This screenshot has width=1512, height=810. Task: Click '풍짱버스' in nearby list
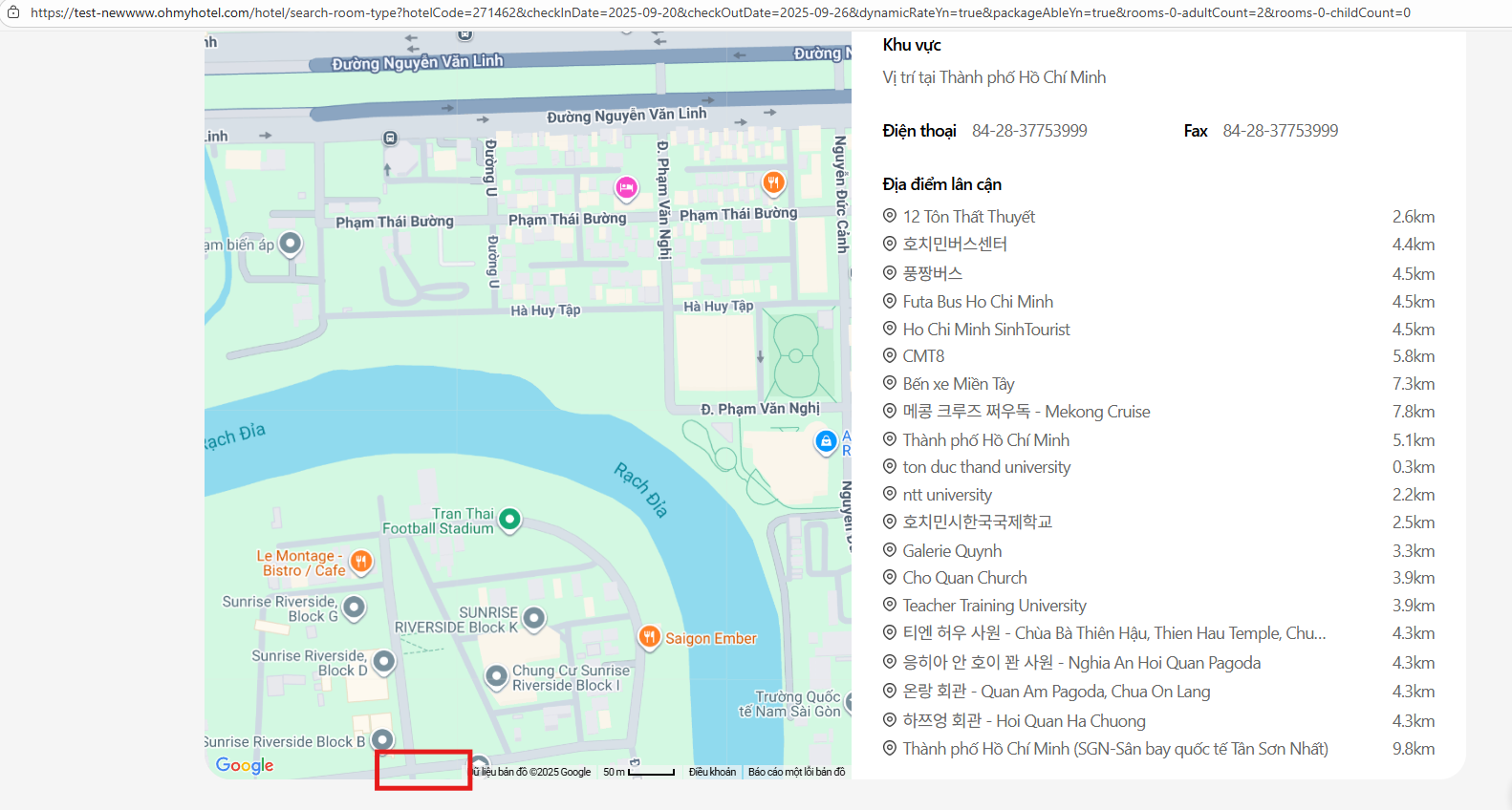[933, 273]
